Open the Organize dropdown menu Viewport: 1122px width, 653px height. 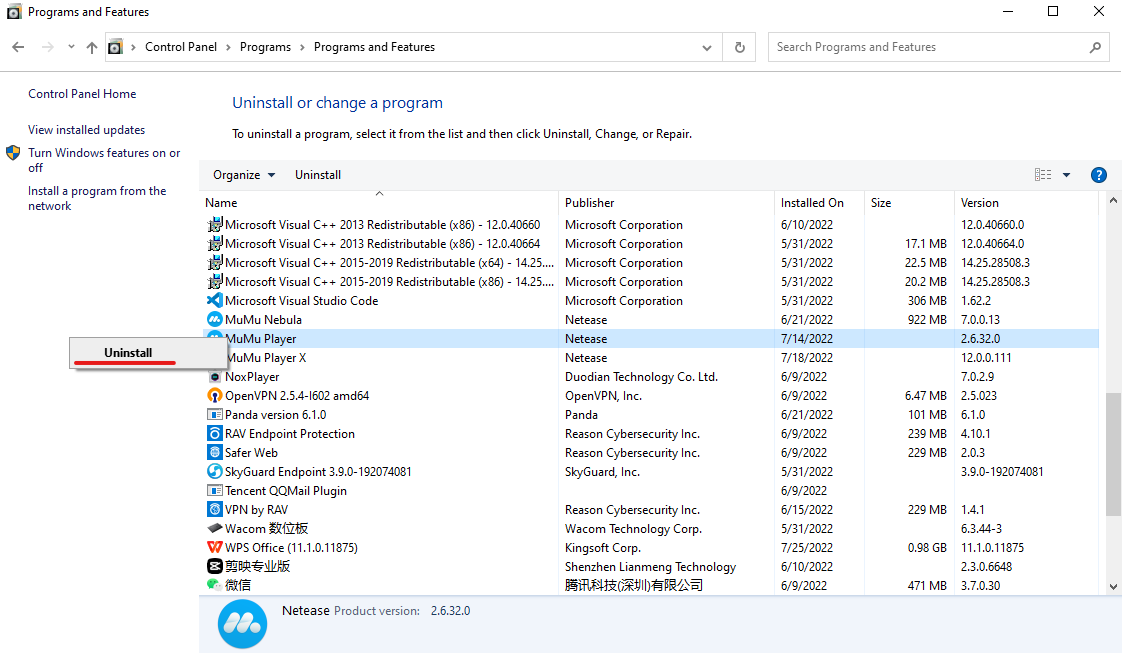point(244,175)
